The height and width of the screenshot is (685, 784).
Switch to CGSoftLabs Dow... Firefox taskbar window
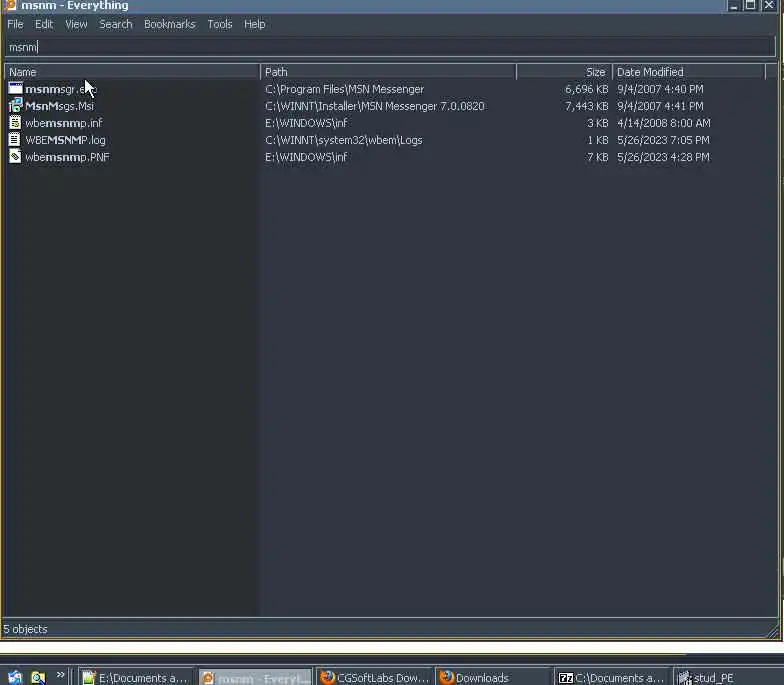tap(374, 678)
